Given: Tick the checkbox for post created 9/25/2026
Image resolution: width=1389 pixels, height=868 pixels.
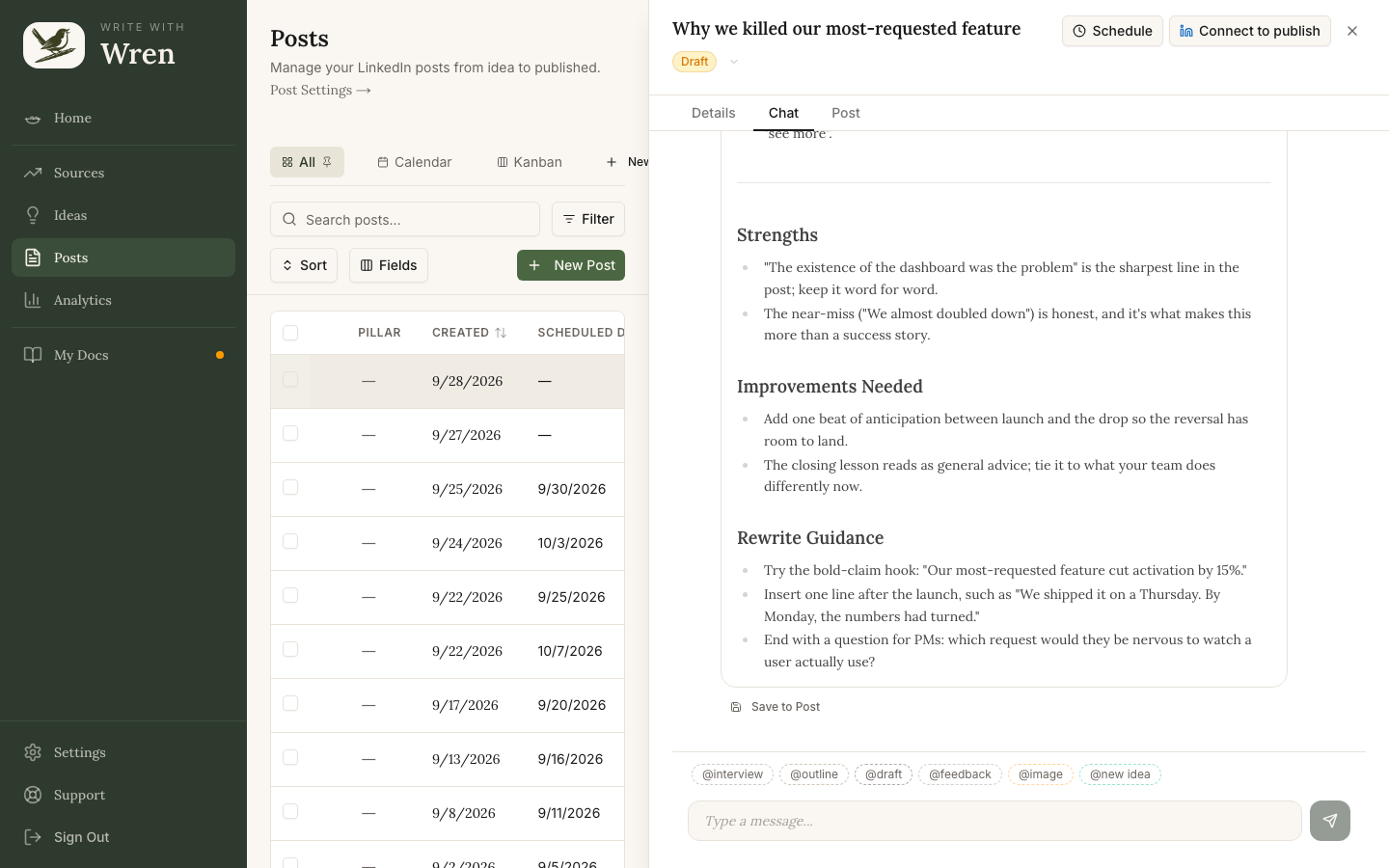Looking at the screenshot, I should 290,488.
